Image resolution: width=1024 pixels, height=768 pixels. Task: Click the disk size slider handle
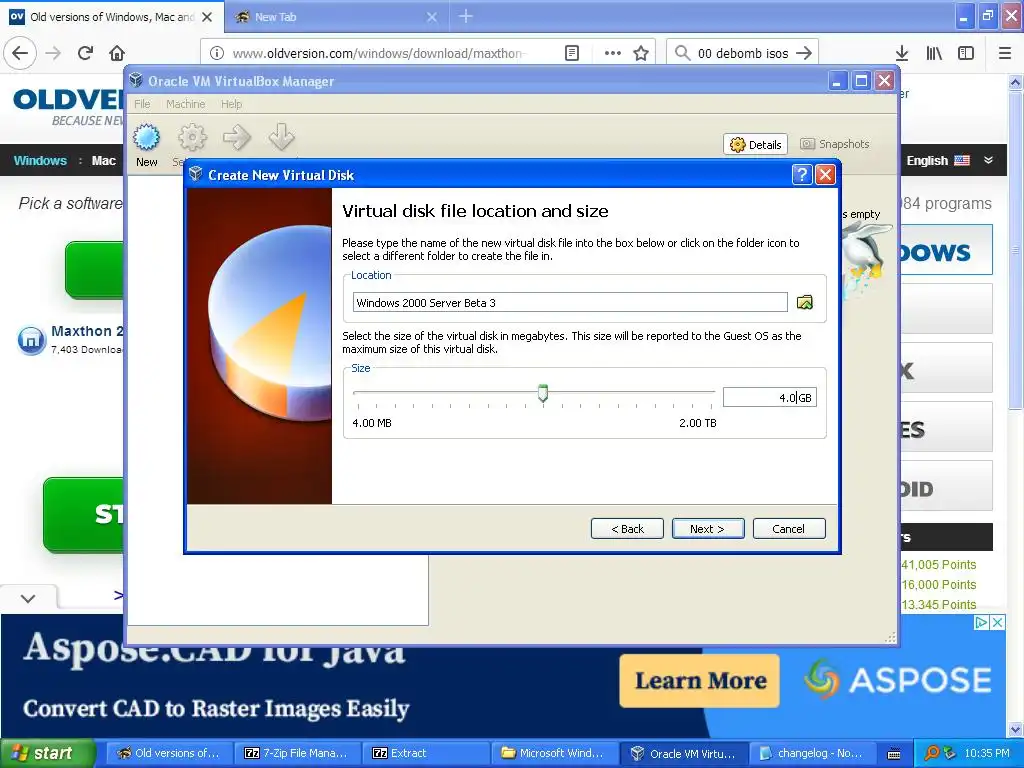click(x=543, y=393)
